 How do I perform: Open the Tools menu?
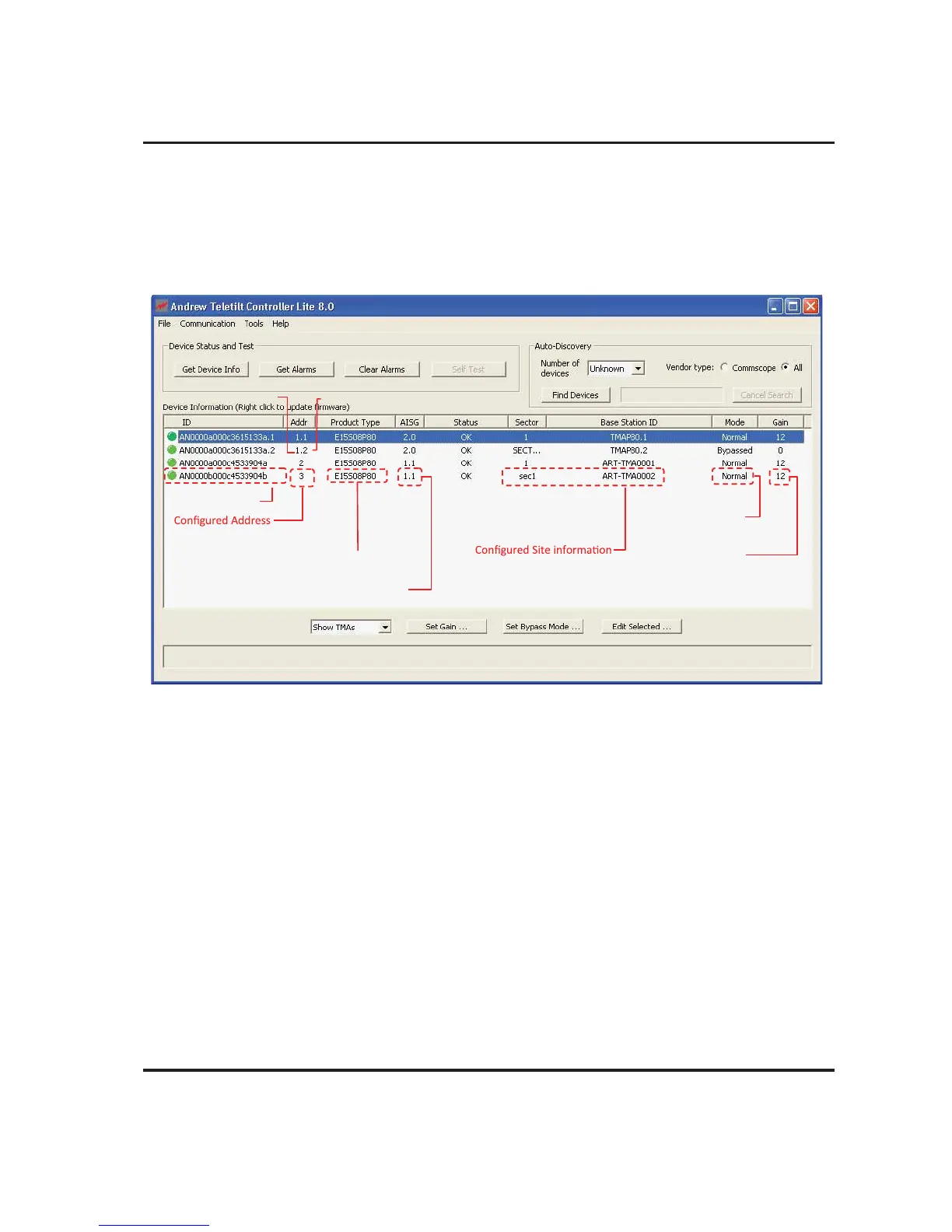[254, 324]
